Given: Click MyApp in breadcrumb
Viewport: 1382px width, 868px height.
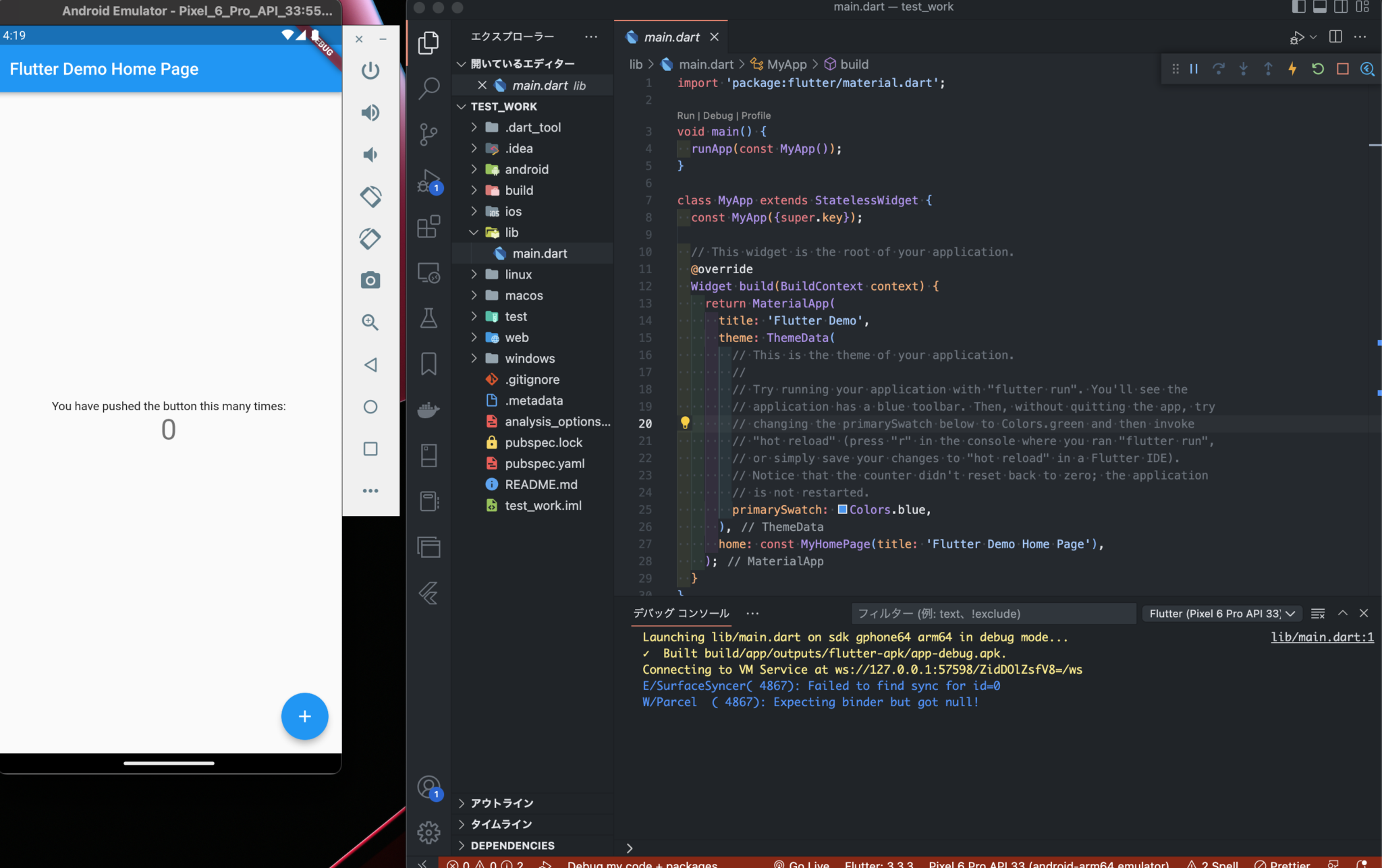Looking at the screenshot, I should point(786,64).
